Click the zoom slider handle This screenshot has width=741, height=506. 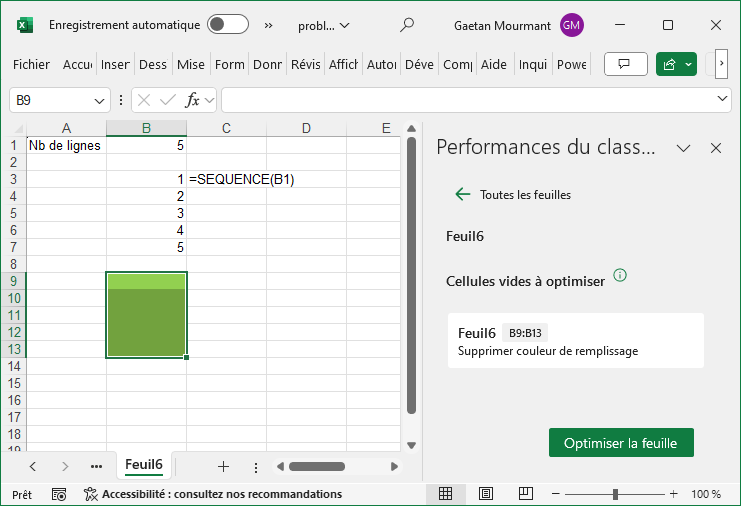coord(615,494)
